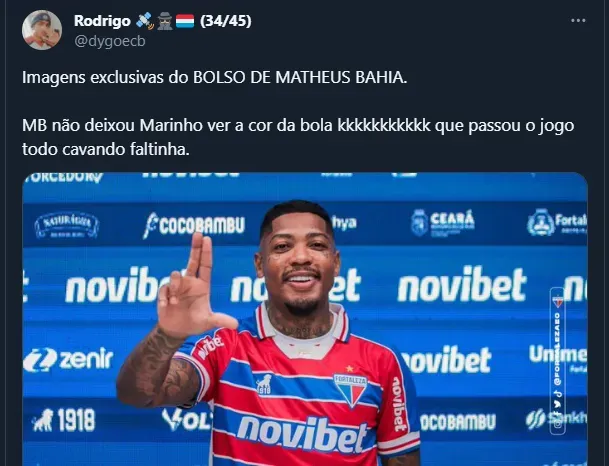Click the Unimed logo at right edge
609x466 pixels.
tap(558, 358)
